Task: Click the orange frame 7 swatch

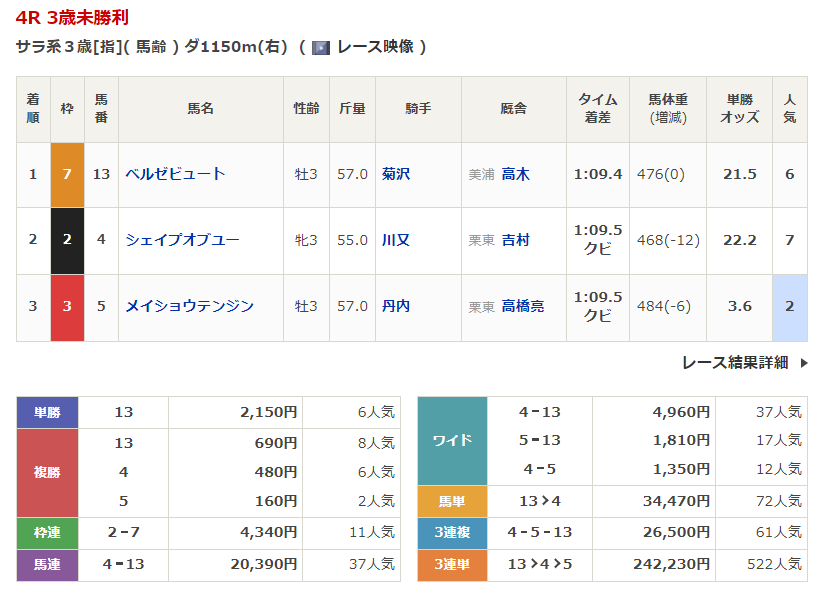Action: click(67, 174)
